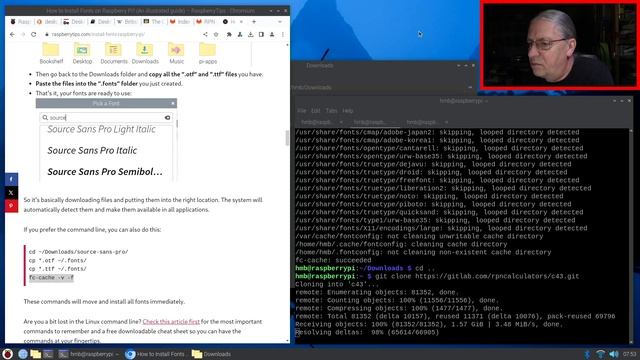Close the active Chromium tab

tap(241, 22)
